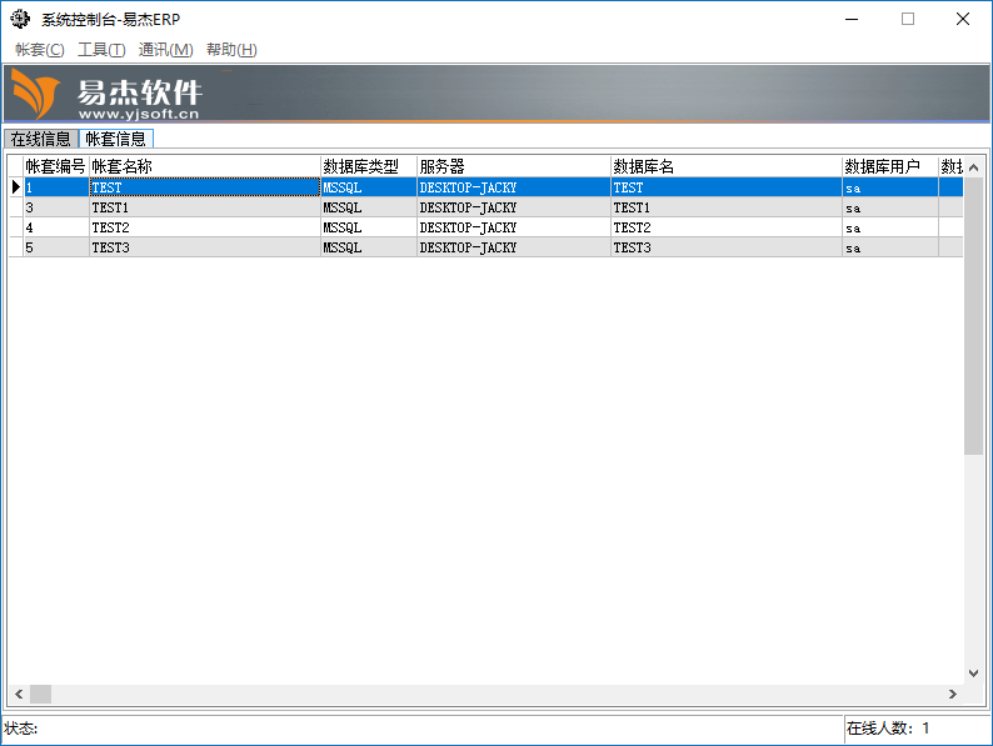Viewport: 993px width, 746px height.
Task: Click the 易杰软件 logo in the banner
Action: click(106, 96)
